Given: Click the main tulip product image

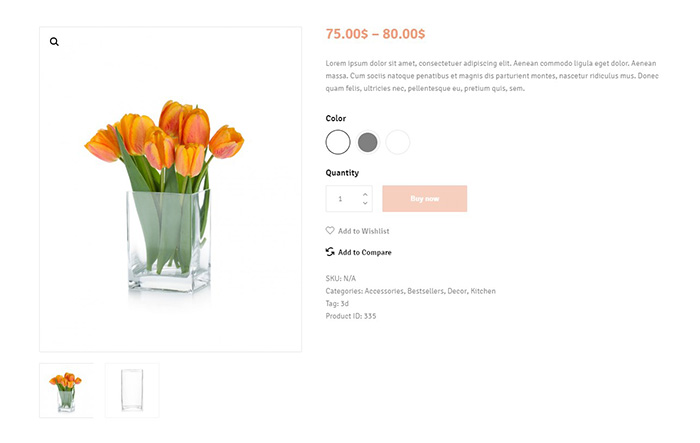Looking at the screenshot, I should pos(170,189).
